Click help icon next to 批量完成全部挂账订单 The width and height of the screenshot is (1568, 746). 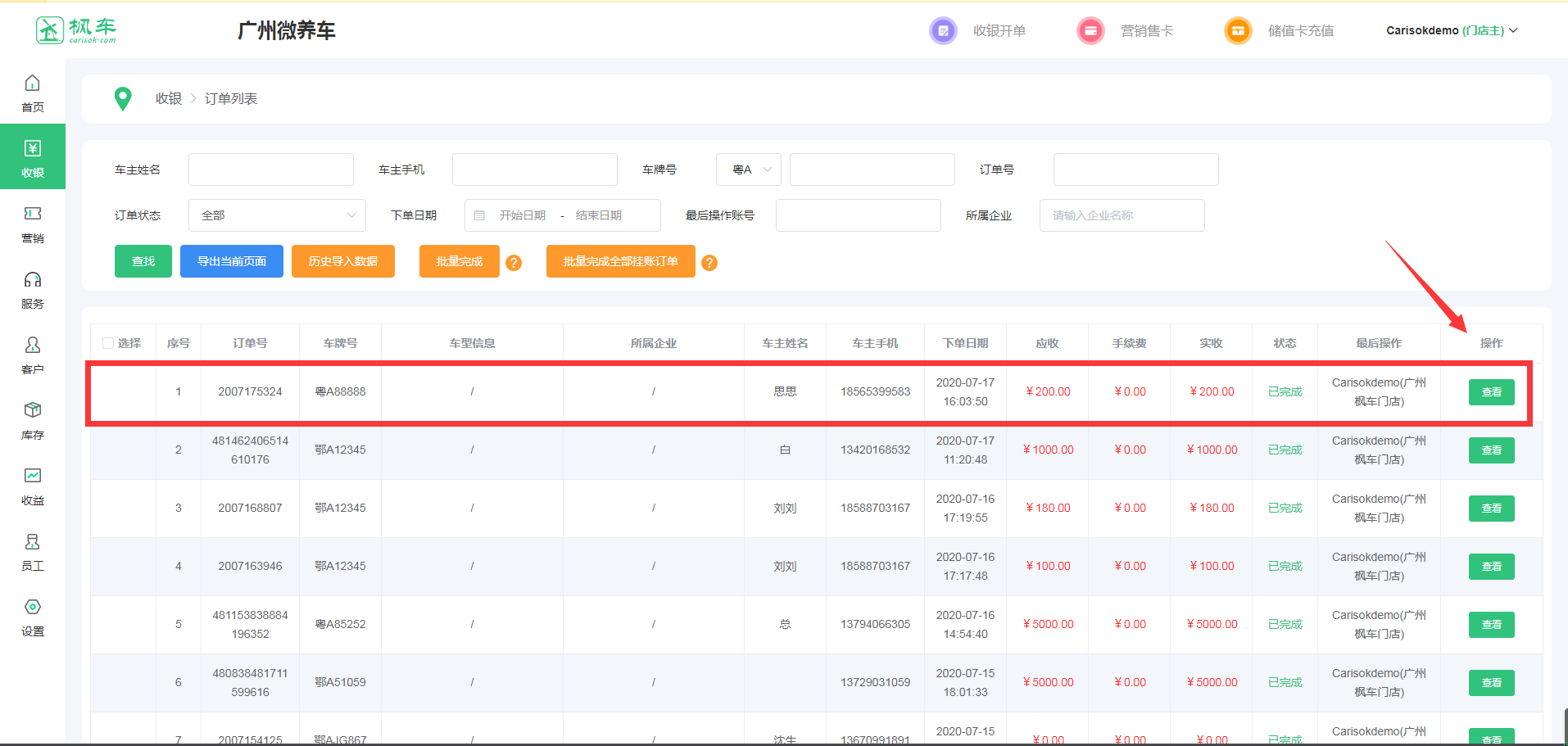(x=709, y=263)
